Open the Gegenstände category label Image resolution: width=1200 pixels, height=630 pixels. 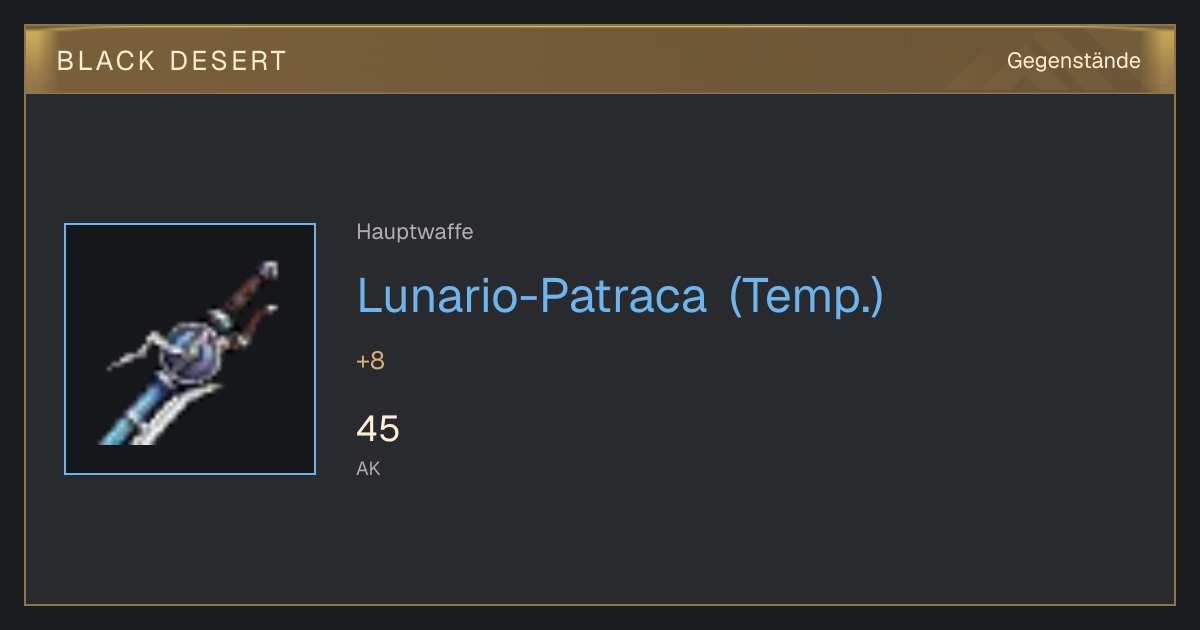point(1073,61)
